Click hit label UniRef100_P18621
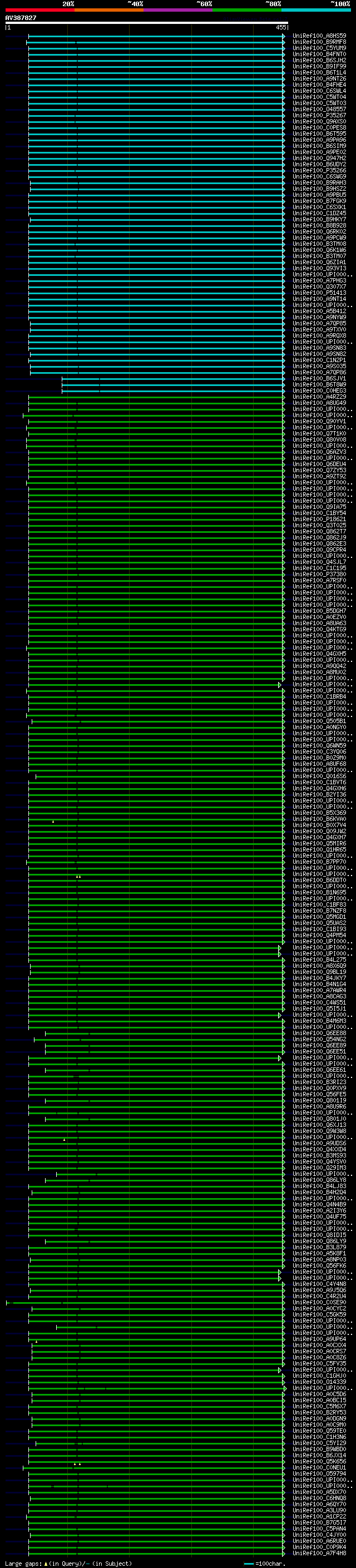 319,519
